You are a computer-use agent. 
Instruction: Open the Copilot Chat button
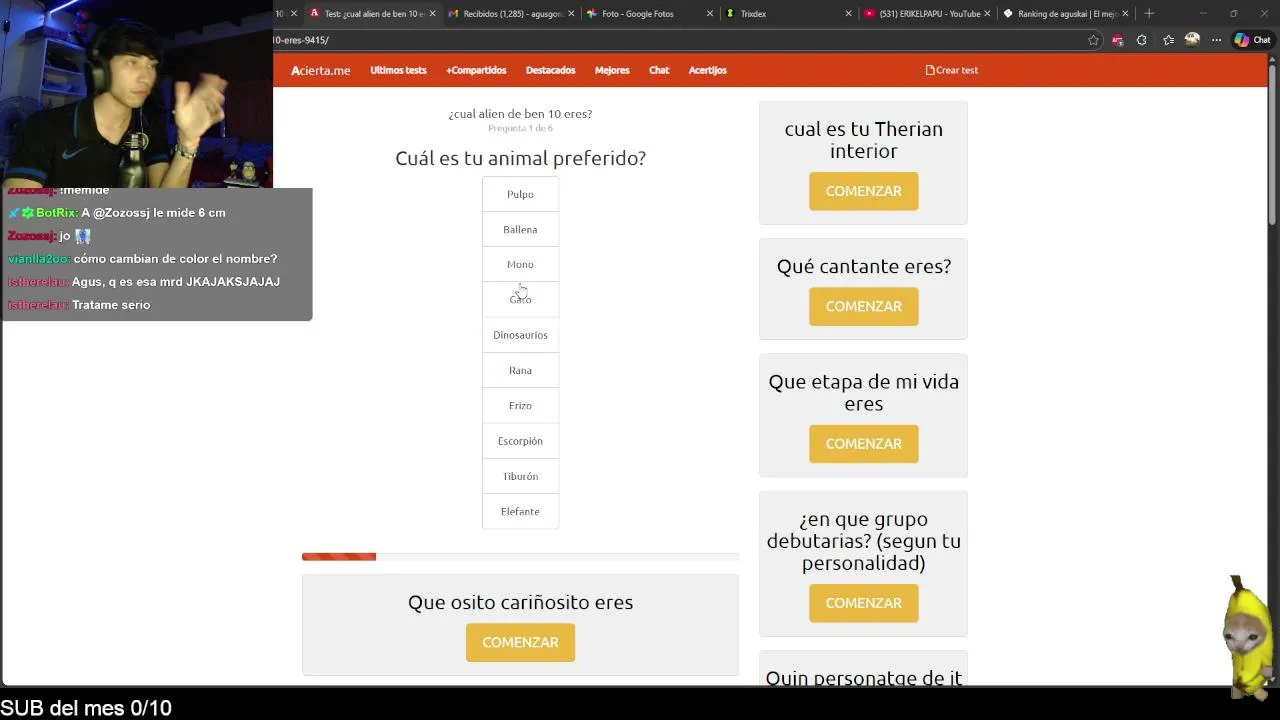pyautogui.click(x=1252, y=40)
